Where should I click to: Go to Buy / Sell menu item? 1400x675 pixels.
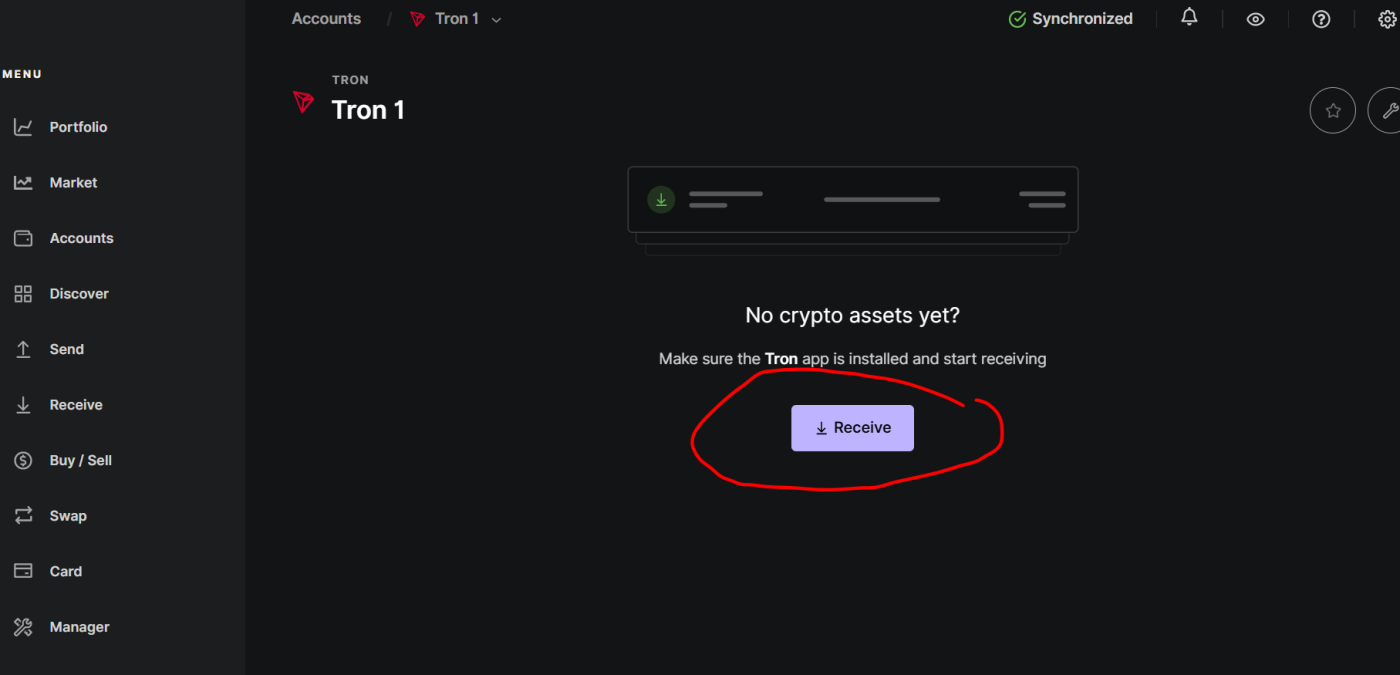(80, 460)
